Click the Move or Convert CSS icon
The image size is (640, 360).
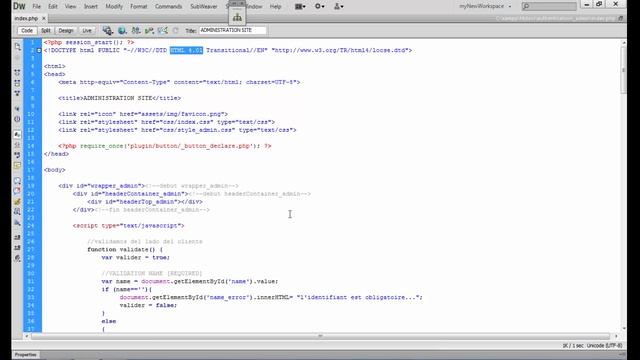click(17, 222)
